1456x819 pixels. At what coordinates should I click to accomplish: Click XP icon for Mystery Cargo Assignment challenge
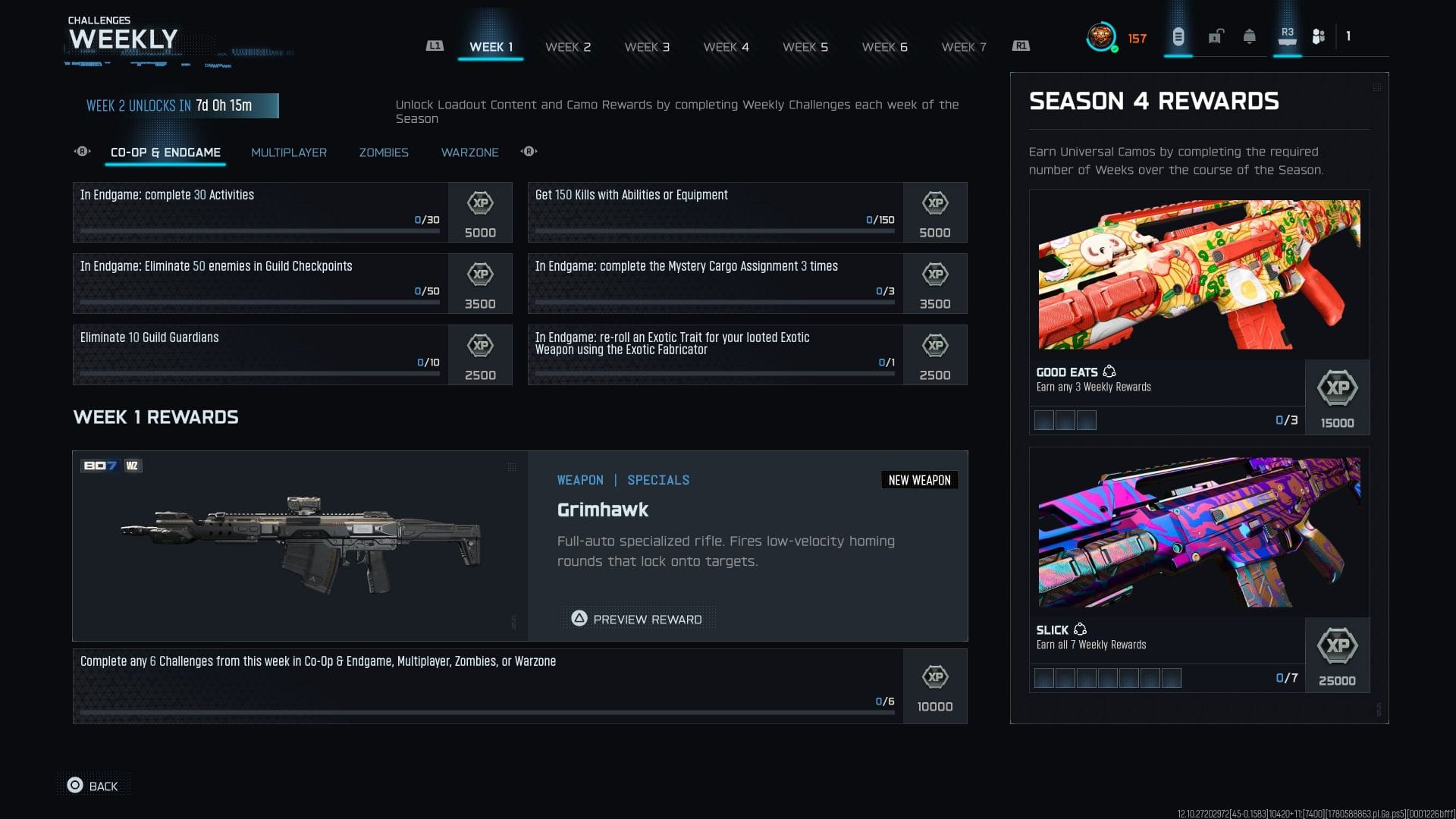pos(935,275)
